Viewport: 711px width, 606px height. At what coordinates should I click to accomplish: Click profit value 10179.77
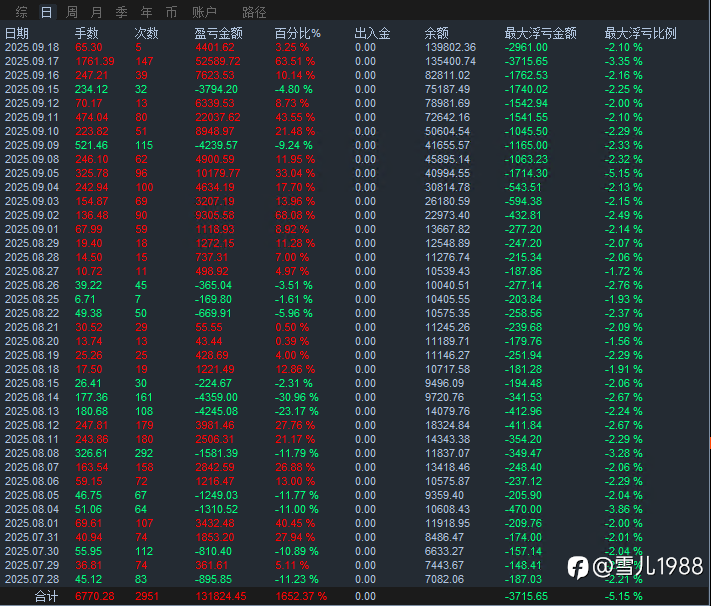click(x=218, y=173)
